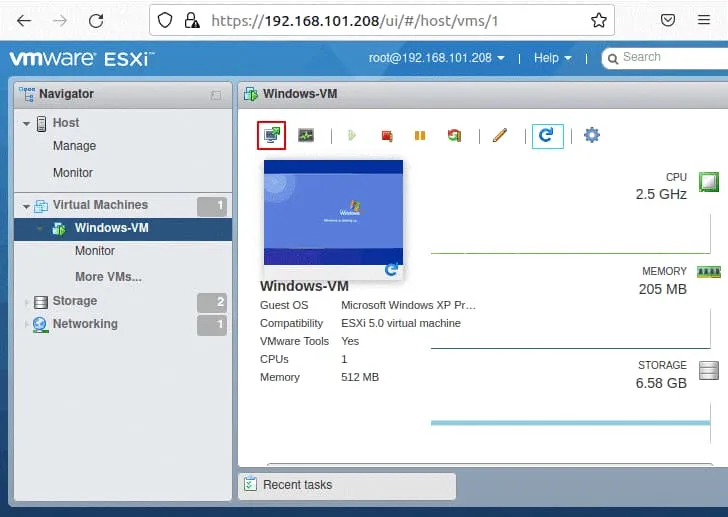Expand the Networking tree node
Screen dimensions: 728x517
[x=27, y=324]
